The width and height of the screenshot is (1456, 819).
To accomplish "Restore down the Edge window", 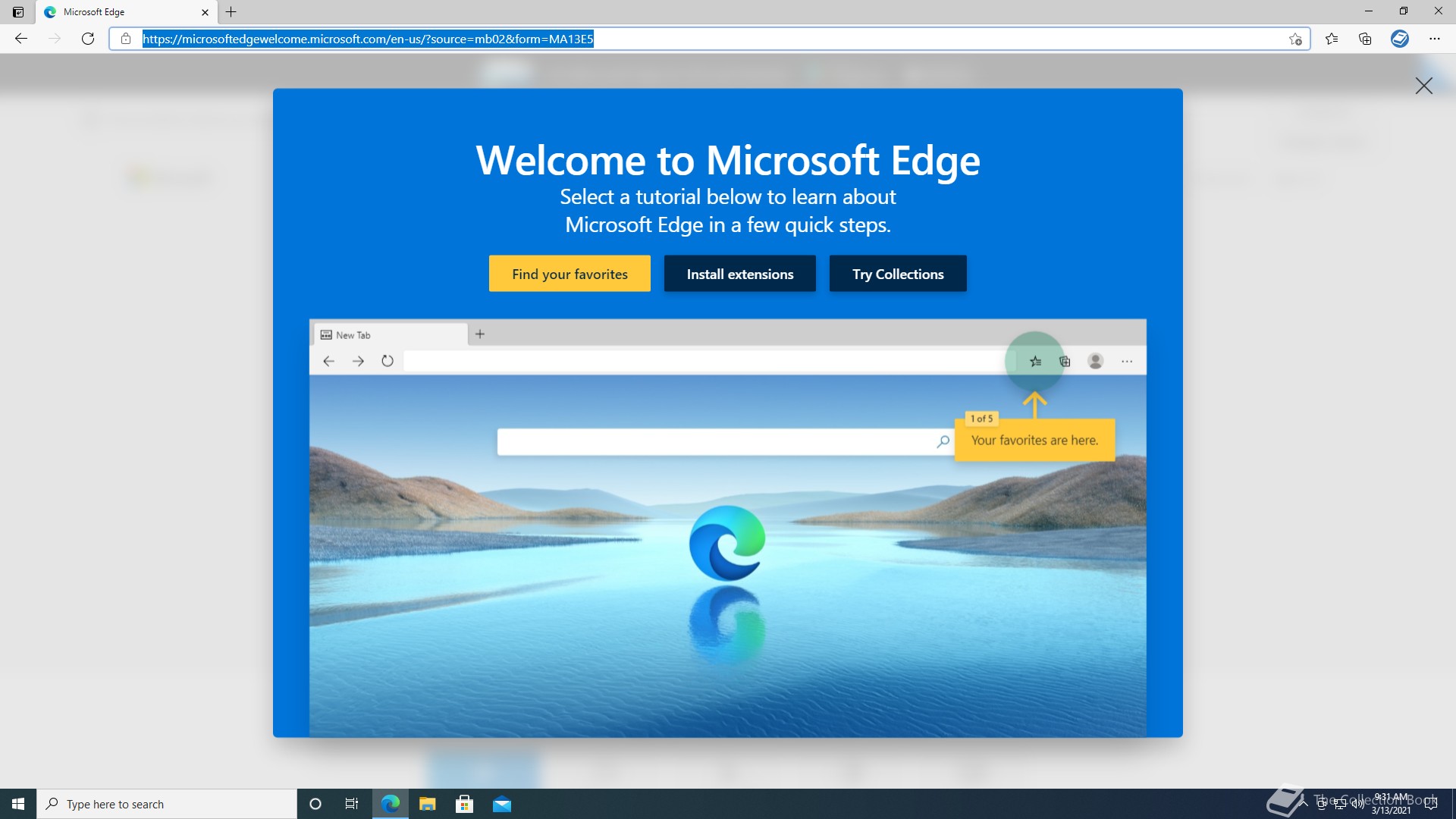I will click(x=1404, y=11).
